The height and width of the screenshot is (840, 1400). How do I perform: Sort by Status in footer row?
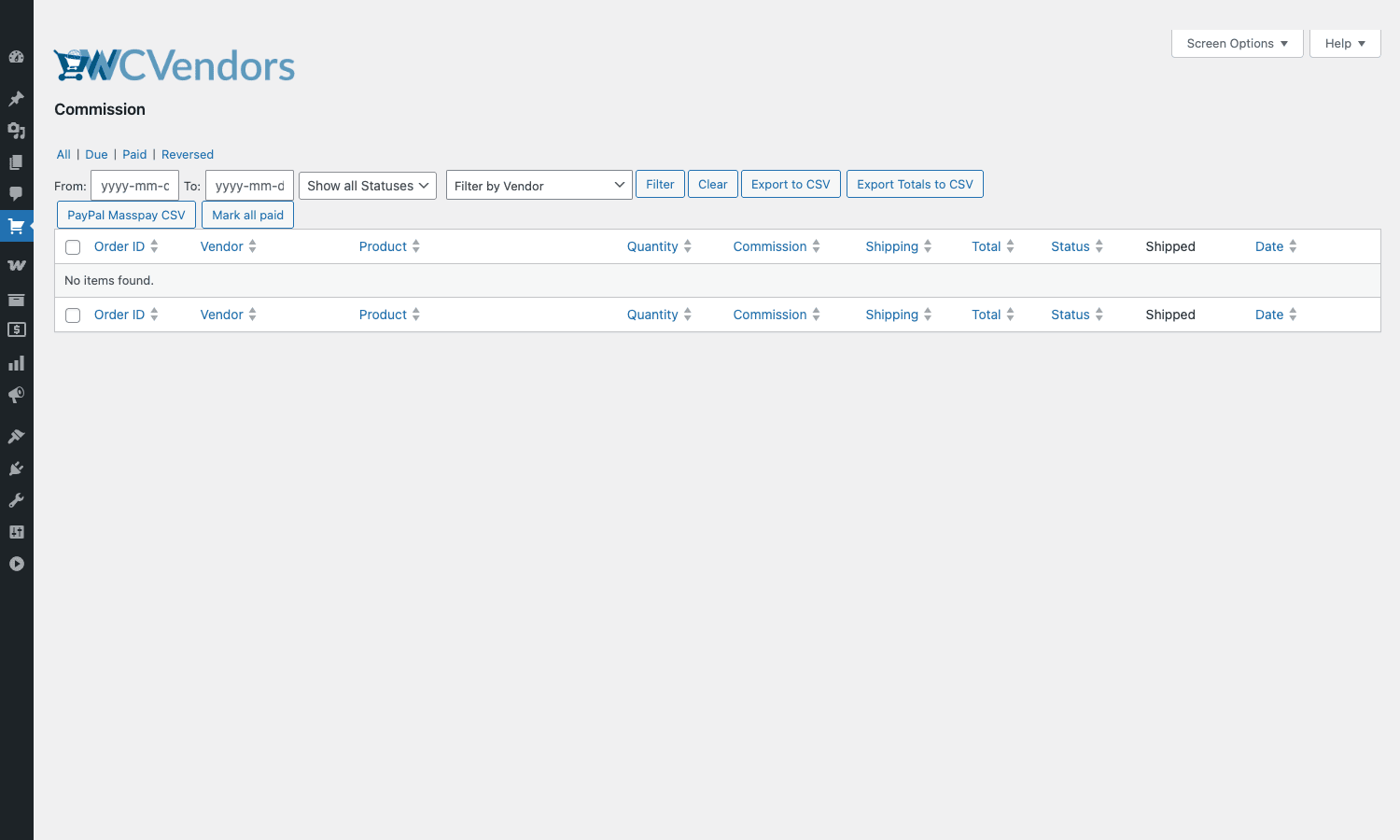click(1077, 315)
